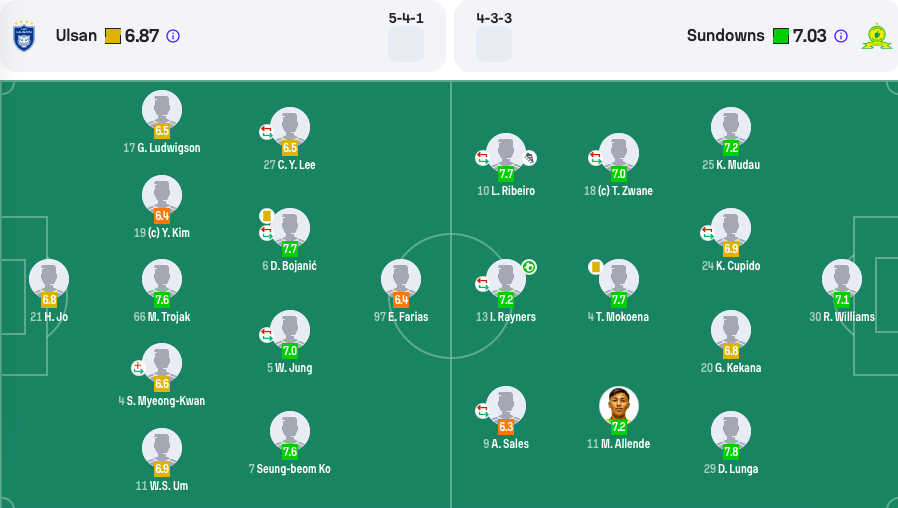Select Sundowns' 4-3-3 formation box

(494, 44)
